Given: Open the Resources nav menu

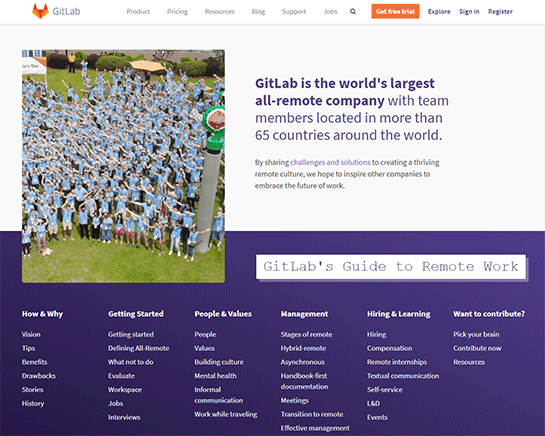Looking at the screenshot, I should [220, 11].
